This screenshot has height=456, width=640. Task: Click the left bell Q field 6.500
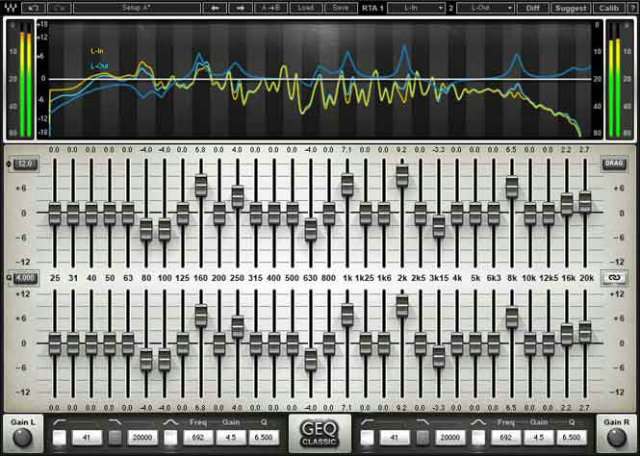(264, 438)
